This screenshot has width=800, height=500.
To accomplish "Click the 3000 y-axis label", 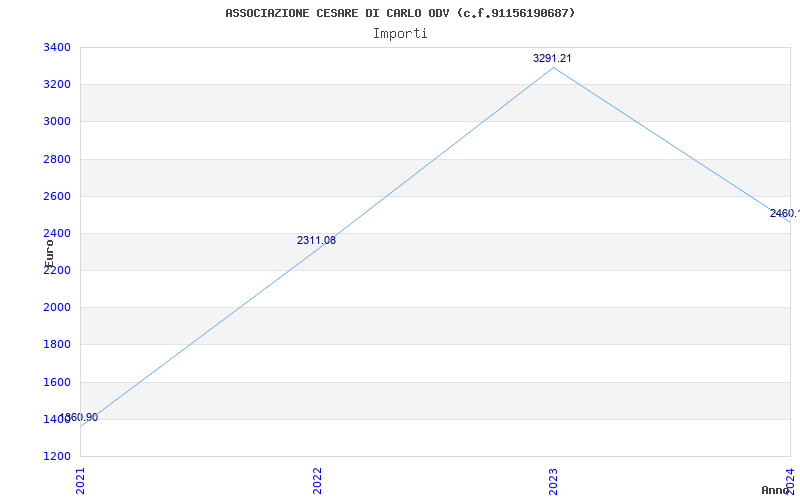I will coord(57,122).
